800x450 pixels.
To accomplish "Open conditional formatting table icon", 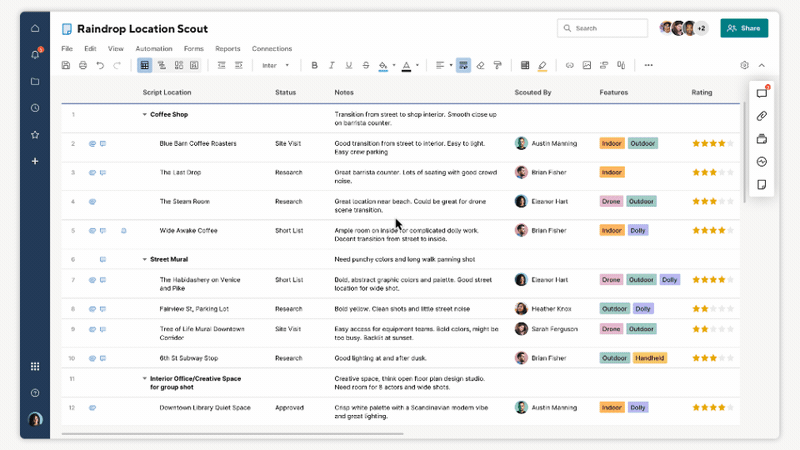I will coord(524,65).
